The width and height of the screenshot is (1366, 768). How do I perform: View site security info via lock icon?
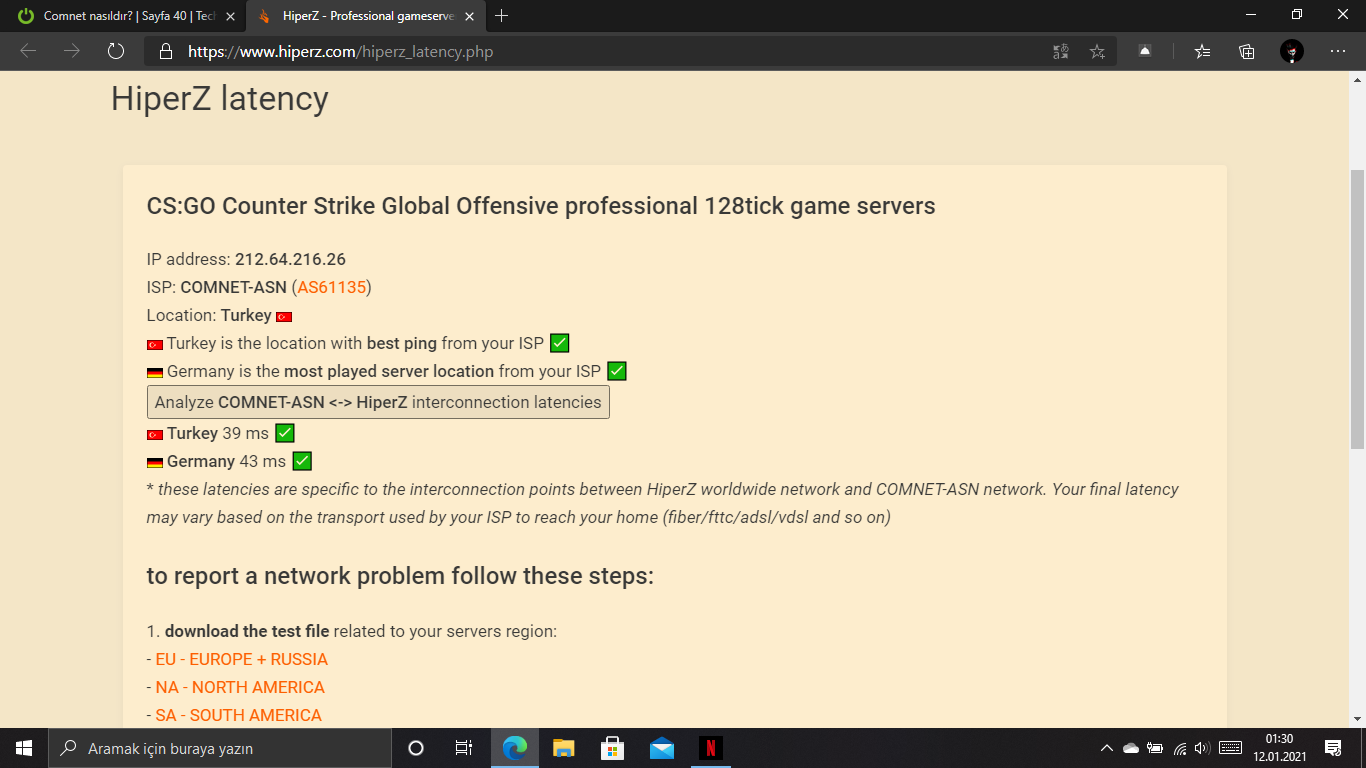click(166, 51)
